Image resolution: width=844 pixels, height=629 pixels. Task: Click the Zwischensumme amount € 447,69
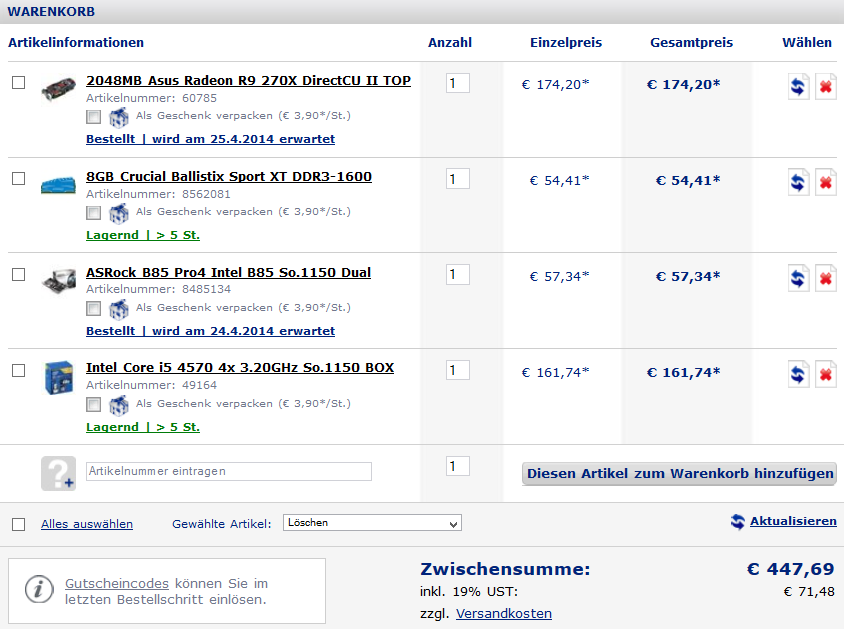pos(791,569)
